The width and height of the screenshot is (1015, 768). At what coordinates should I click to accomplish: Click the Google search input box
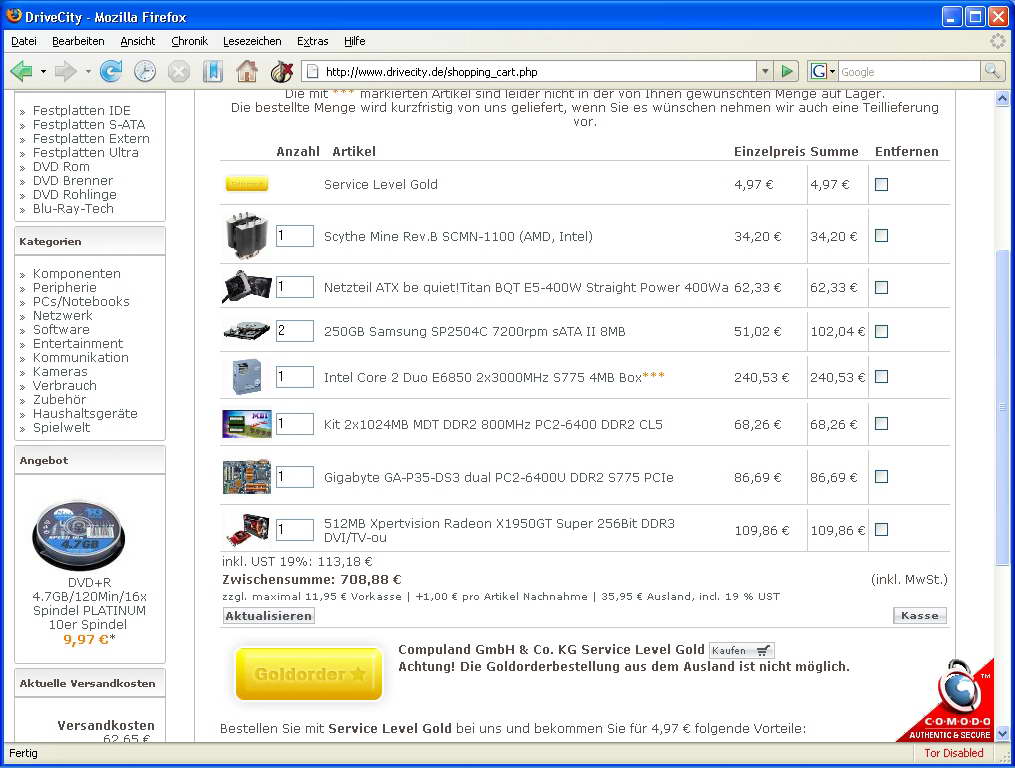(x=909, y=71)
